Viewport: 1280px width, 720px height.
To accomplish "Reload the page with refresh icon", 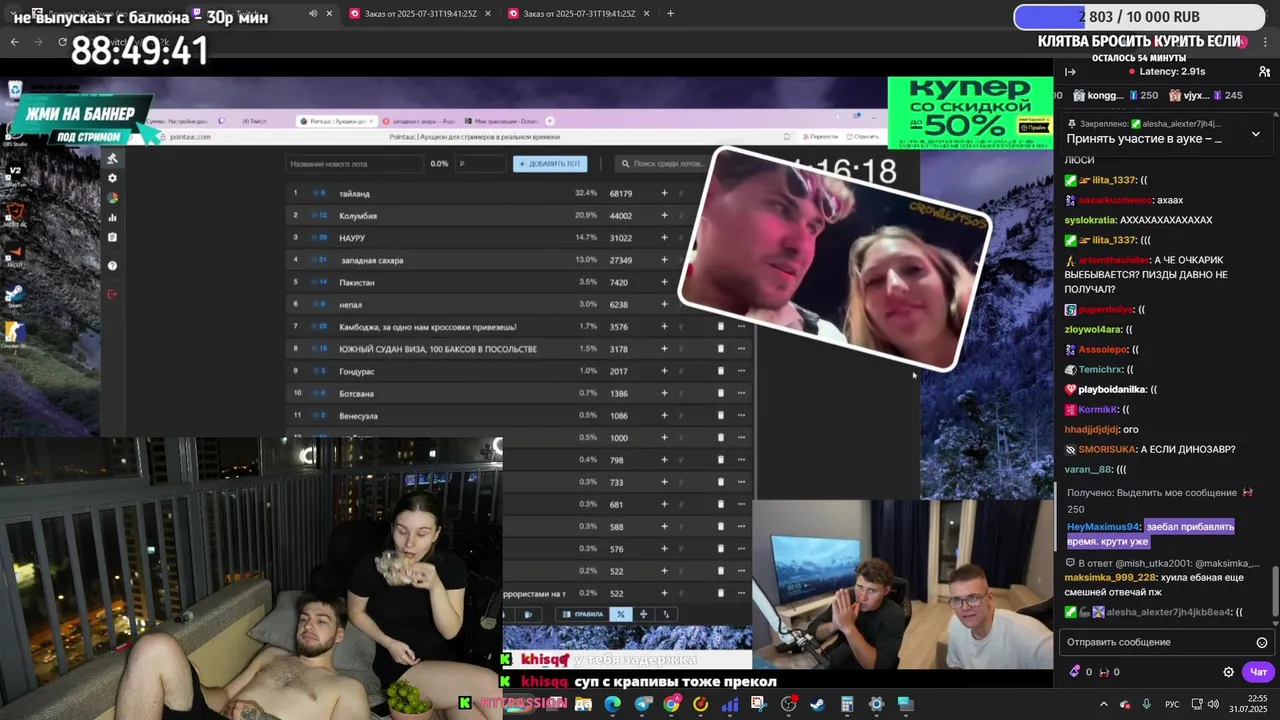I will 62,42.
